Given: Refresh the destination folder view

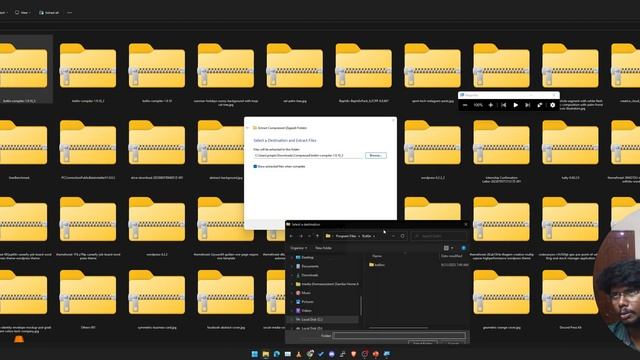Looking at the screenshot, I should point(402,236).
